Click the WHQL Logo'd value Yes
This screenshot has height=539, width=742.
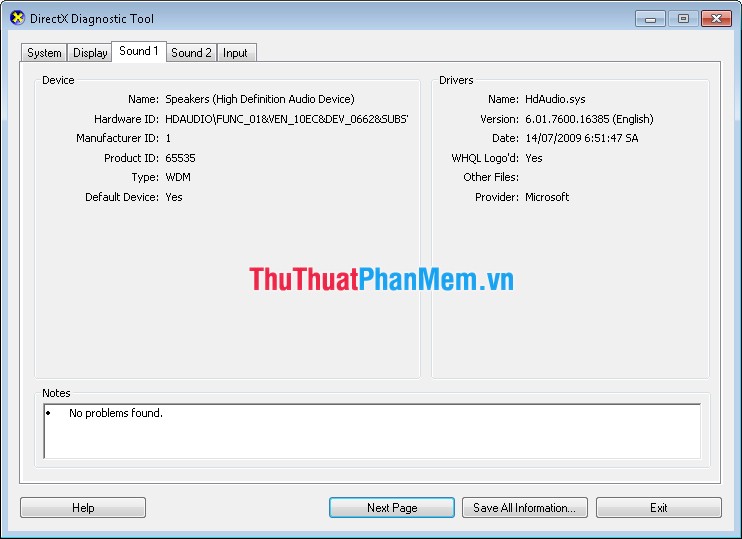click(x=534, y=158)
